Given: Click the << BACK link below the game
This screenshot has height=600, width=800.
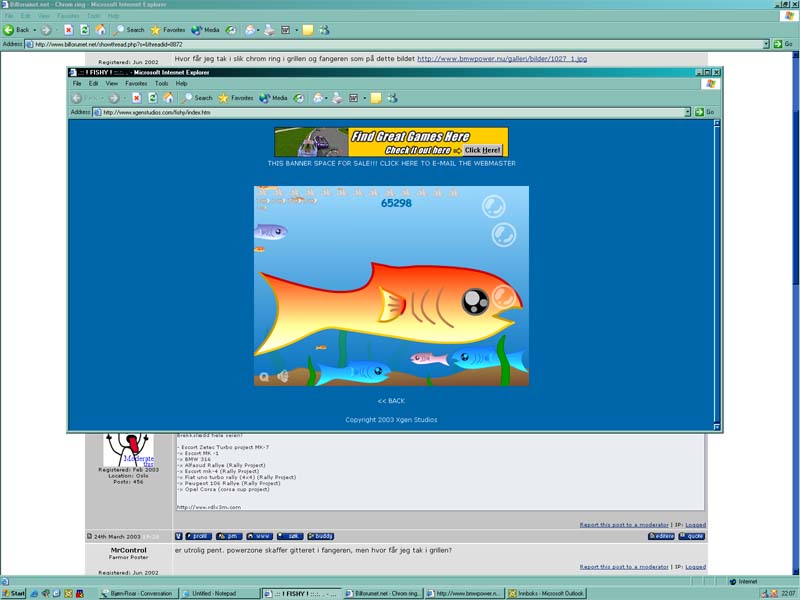Looking at the screenshot, I should click(391, 401).
